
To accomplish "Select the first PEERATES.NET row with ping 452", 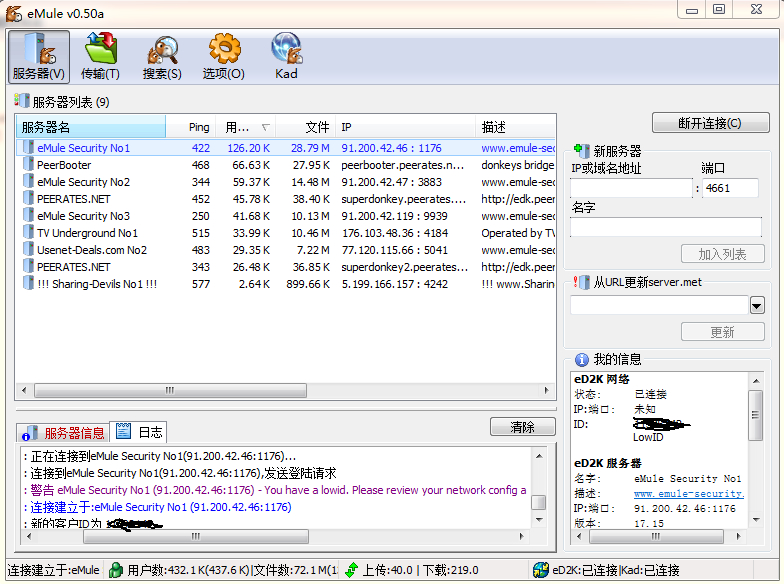I will [x=286, y=198].
